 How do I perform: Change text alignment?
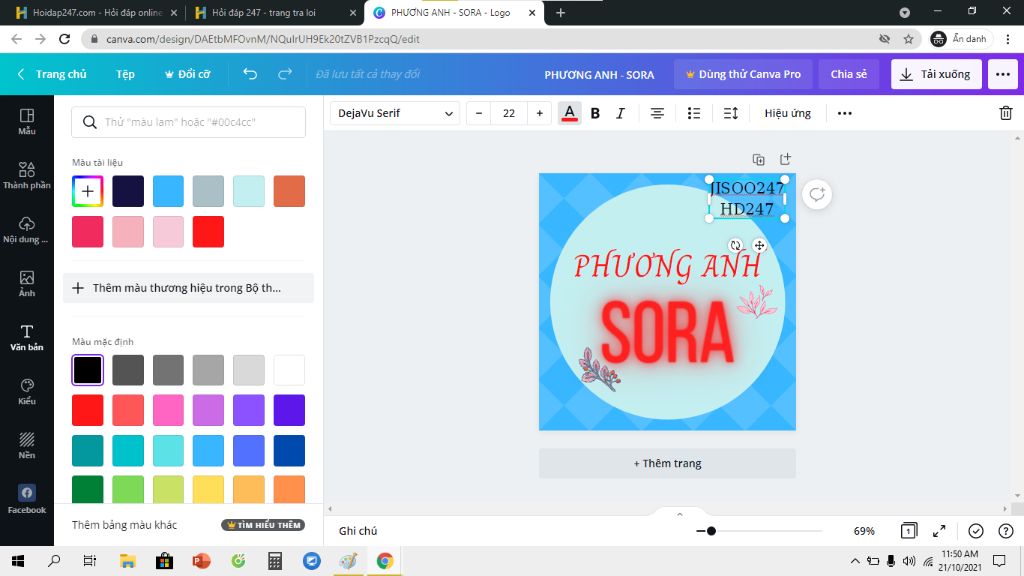(657, 113)
